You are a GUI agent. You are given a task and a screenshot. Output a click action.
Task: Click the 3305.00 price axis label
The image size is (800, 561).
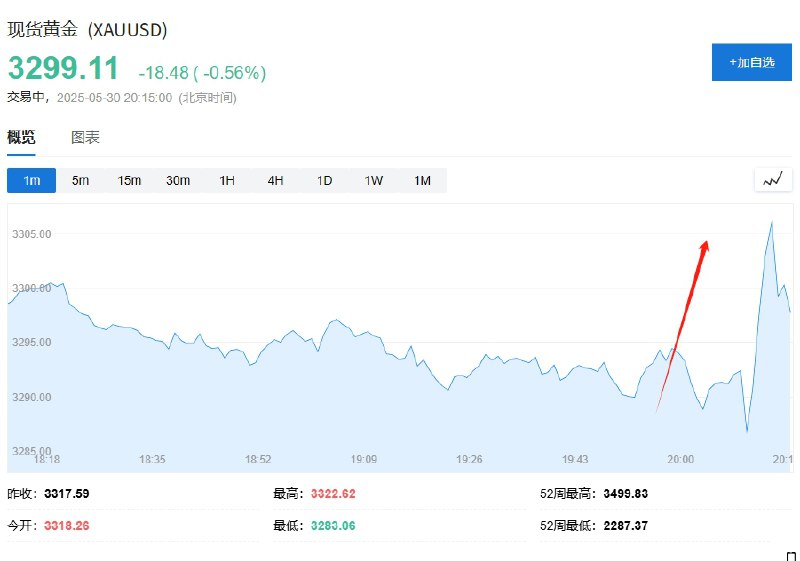(x=32, y=234)
